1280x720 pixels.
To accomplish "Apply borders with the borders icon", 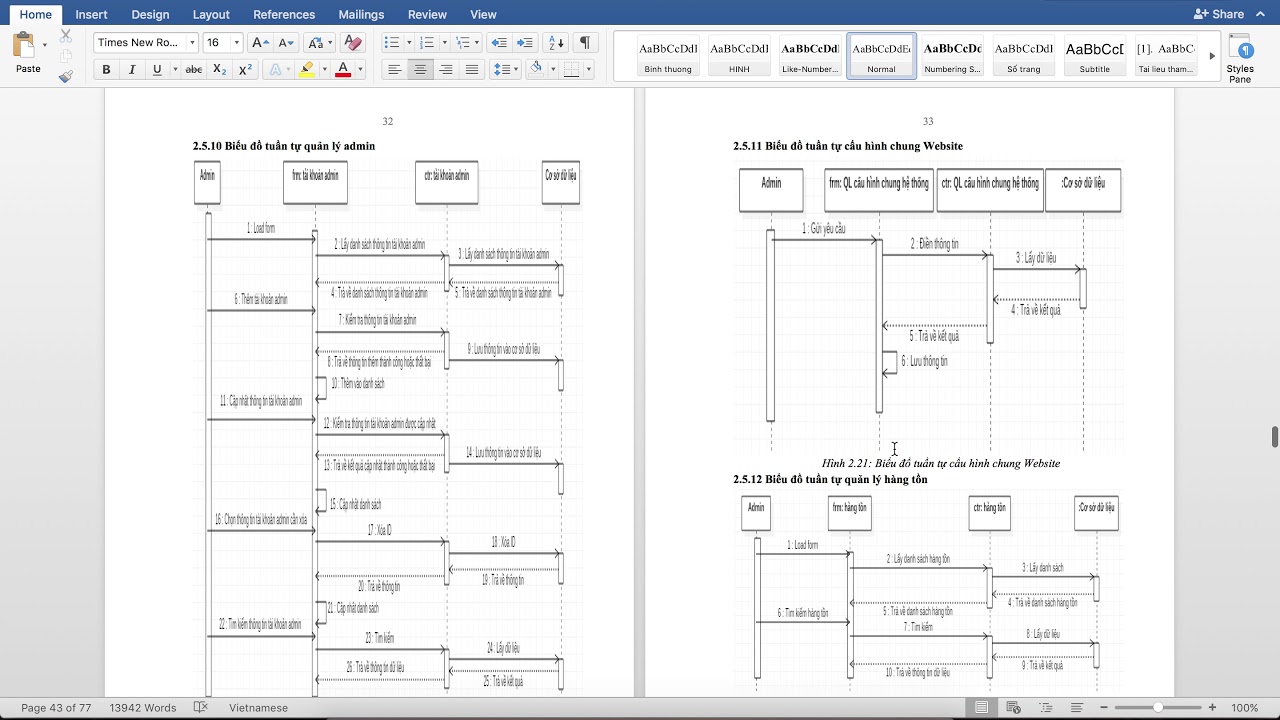I will point(571,70).
